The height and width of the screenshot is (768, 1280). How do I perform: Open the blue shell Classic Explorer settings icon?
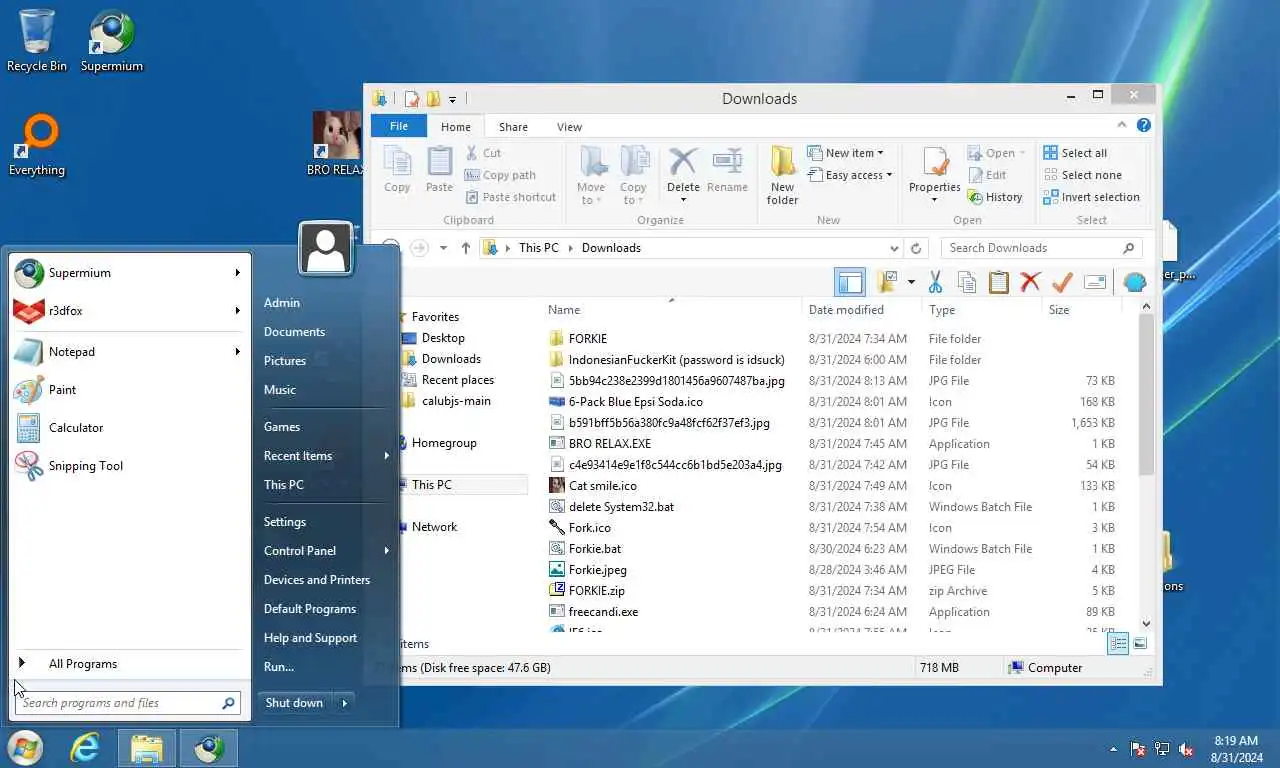1134,282
